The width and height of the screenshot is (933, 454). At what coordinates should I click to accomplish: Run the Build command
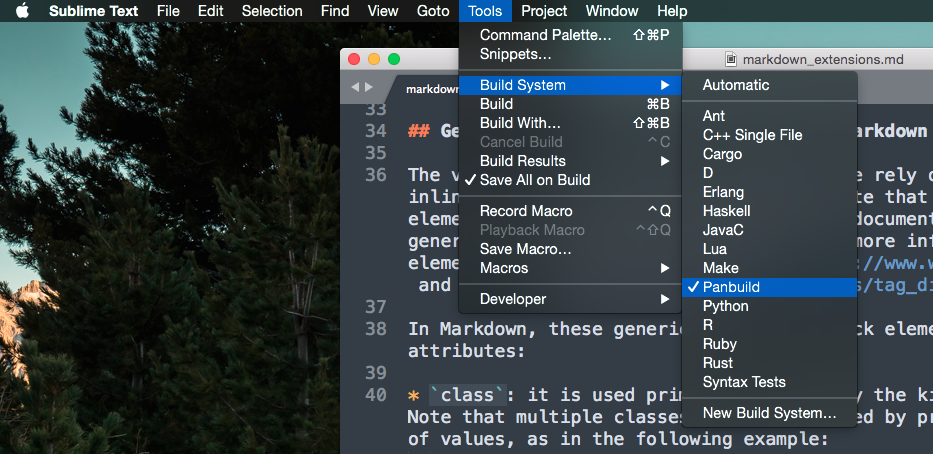tap(570, 104)
